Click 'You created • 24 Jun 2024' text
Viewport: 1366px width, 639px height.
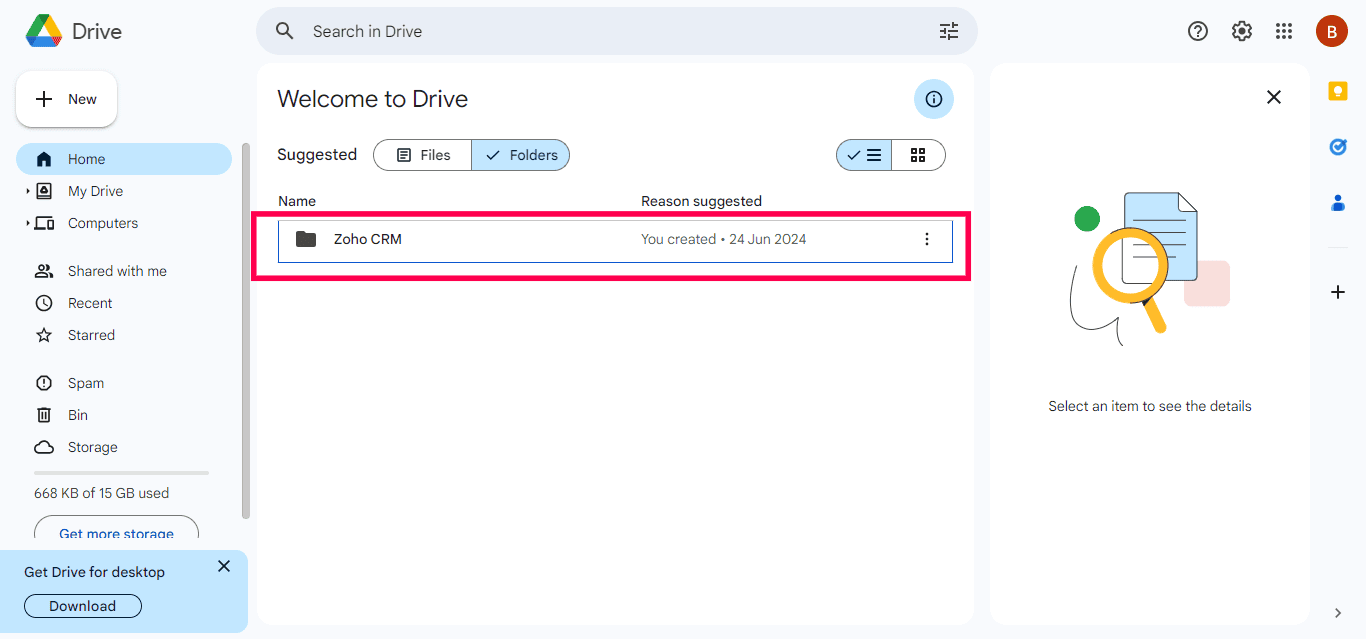pyautogui.click(x=724, y=239)
